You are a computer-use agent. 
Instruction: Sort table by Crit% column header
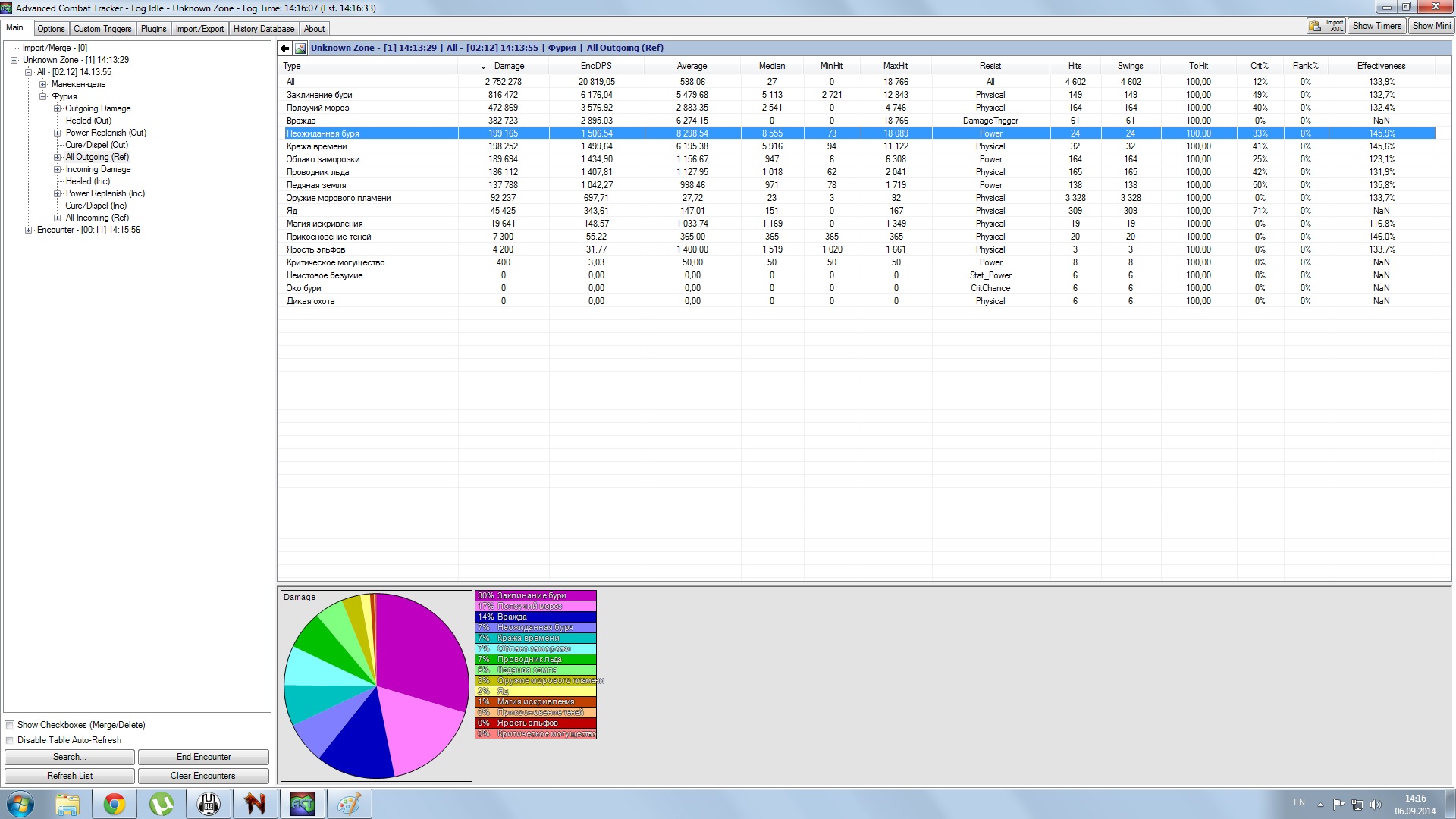pyautogui.click(x=1260, y=66)
